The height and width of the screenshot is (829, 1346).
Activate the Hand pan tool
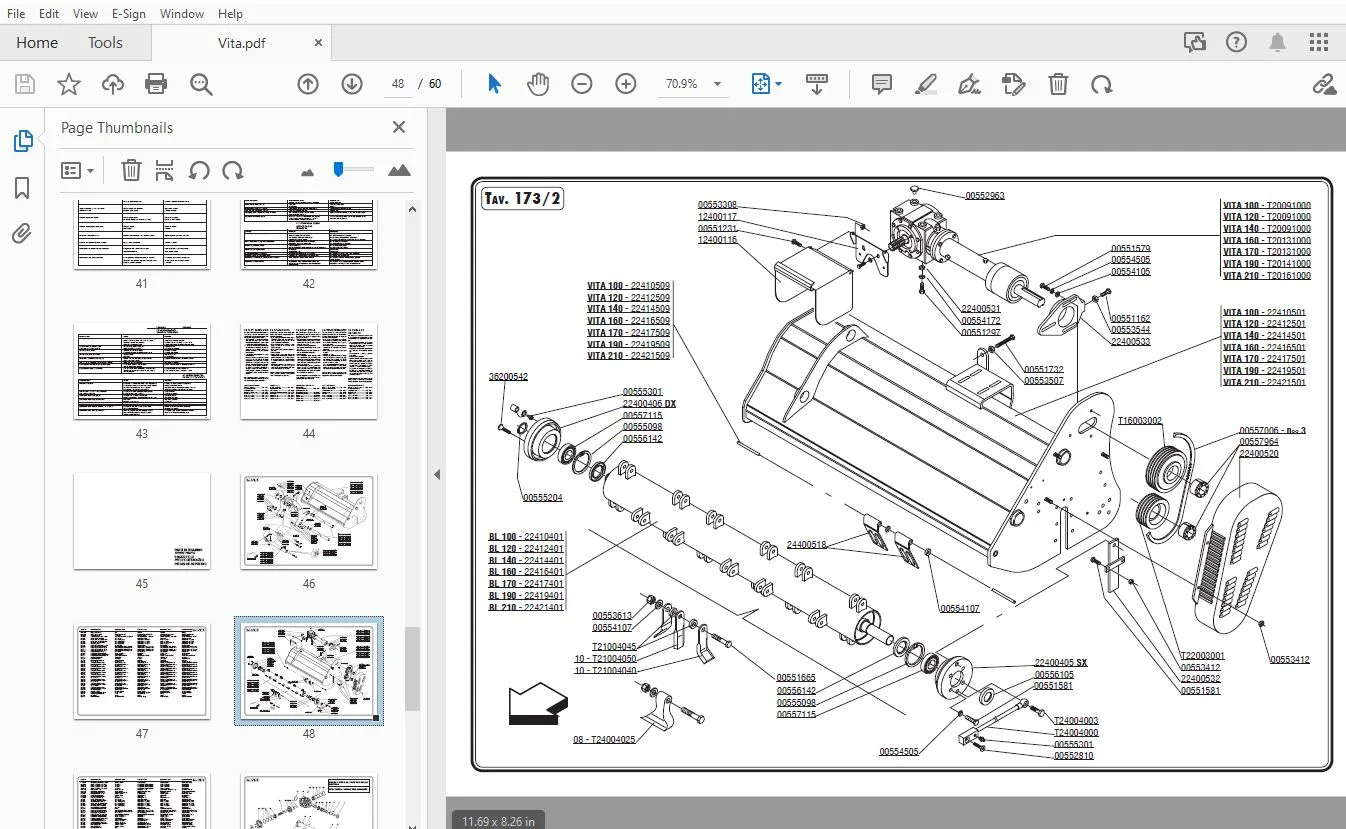pyautogui.click(x=538, y=84)
